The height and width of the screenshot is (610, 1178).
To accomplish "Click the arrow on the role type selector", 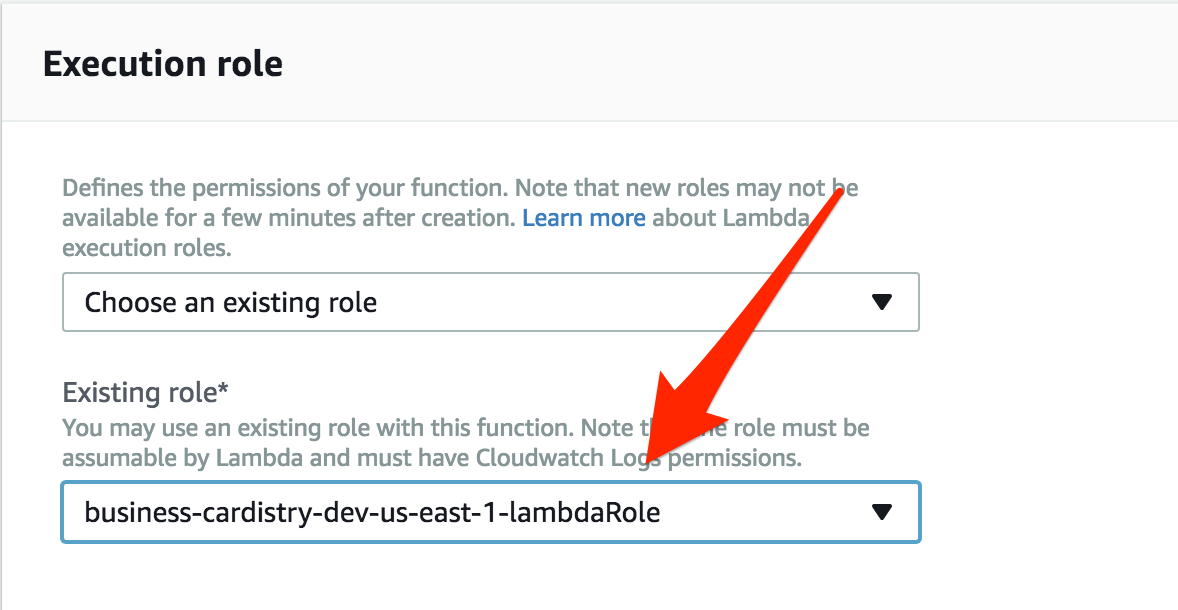I will (x=881, y=302).
